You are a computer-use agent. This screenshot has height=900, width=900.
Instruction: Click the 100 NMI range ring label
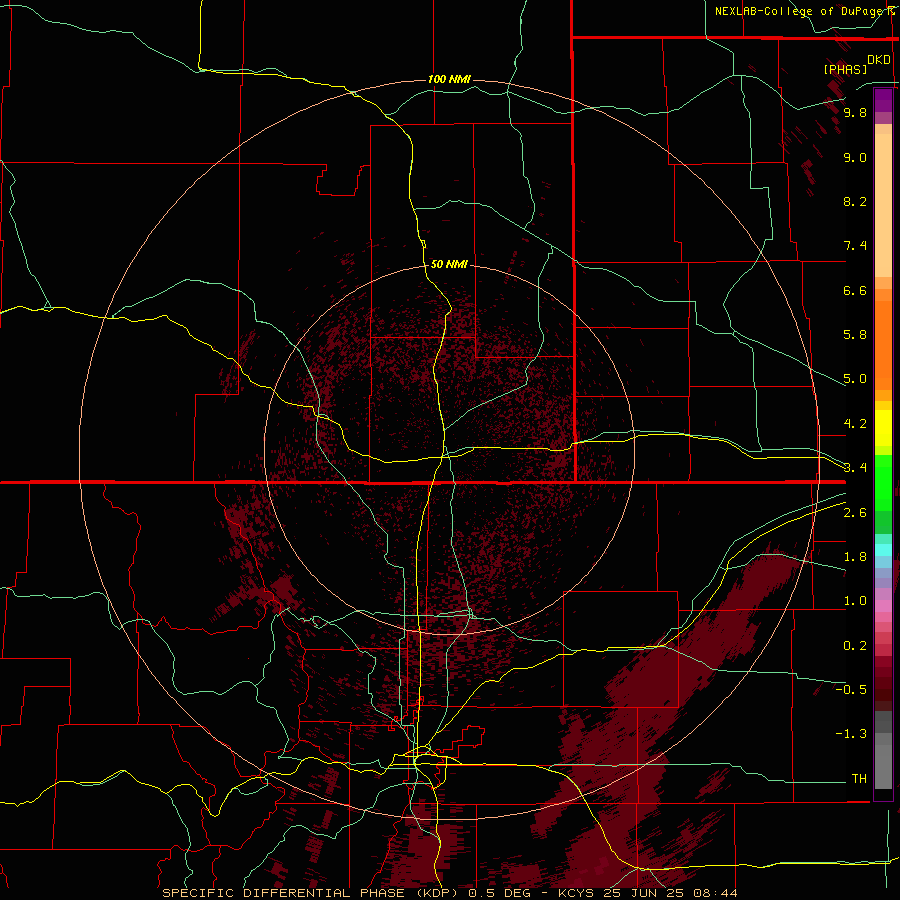coord(449,79)
